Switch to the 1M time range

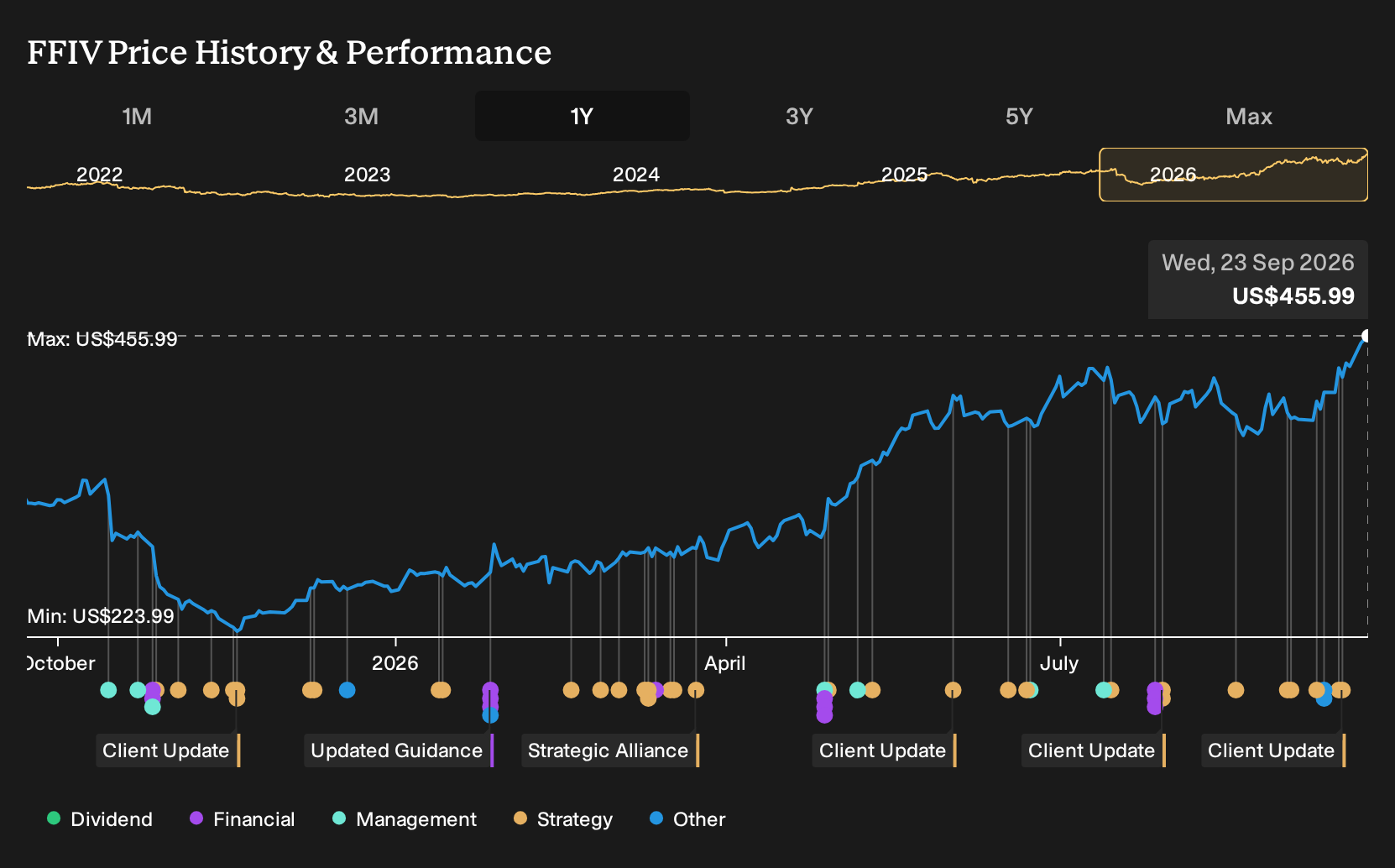[137, 116]
